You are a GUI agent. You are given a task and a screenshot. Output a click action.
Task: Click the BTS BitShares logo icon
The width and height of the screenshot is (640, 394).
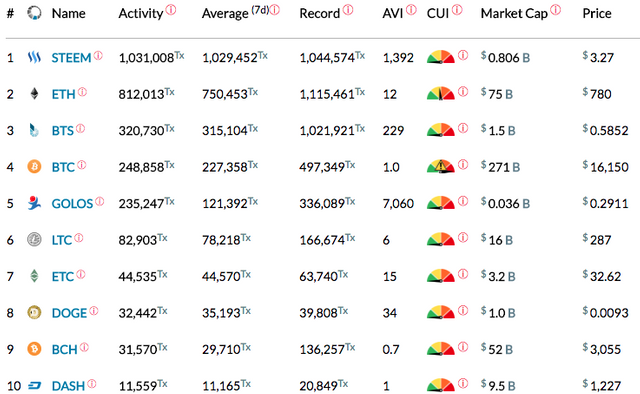[x=34, y=130]
